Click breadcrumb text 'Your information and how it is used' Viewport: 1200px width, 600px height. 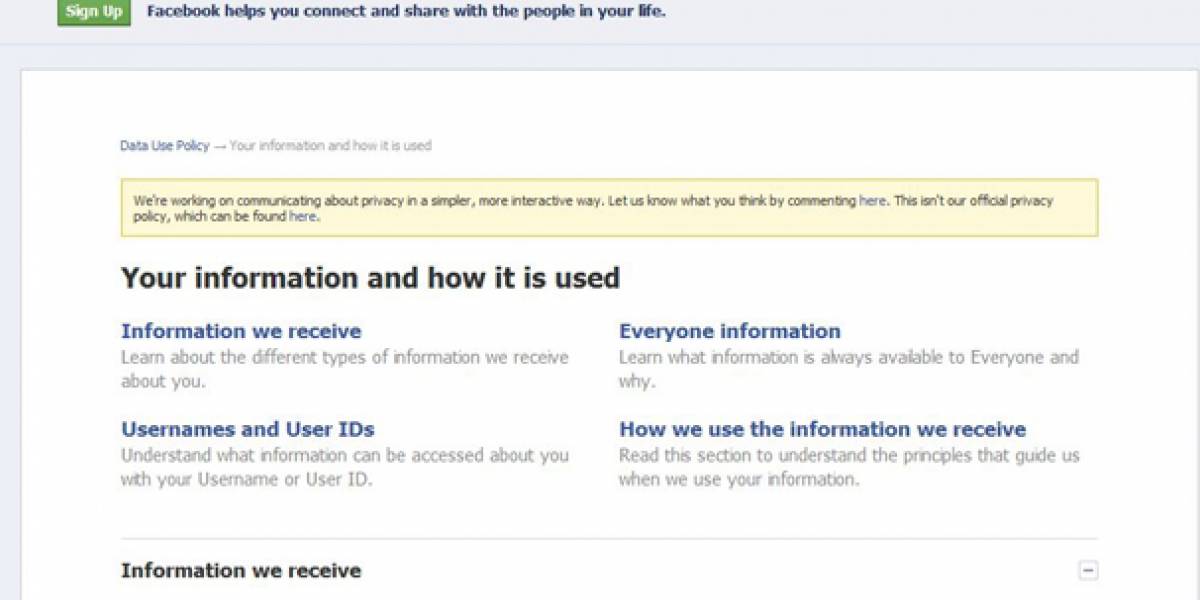(x=331, y=146)
